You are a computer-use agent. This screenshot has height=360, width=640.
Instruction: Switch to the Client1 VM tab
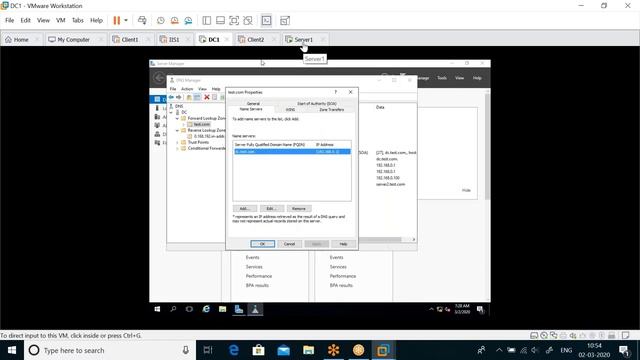pos(130,40)
